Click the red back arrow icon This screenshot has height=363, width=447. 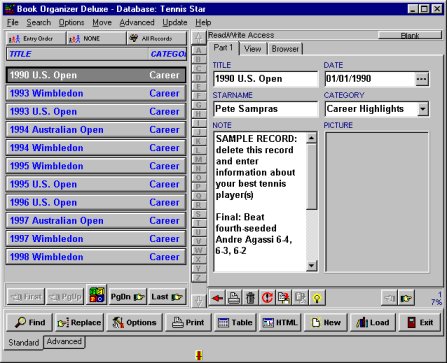coord(217,298)
